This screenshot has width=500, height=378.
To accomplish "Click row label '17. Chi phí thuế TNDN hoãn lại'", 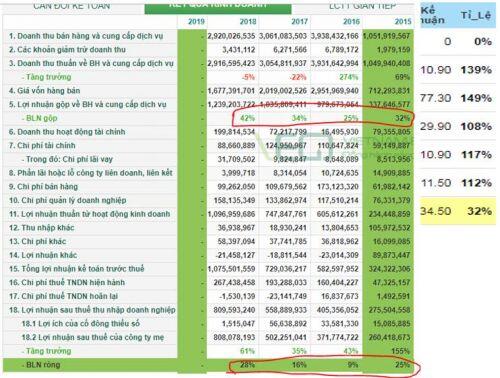I will [x=63, y=296].
